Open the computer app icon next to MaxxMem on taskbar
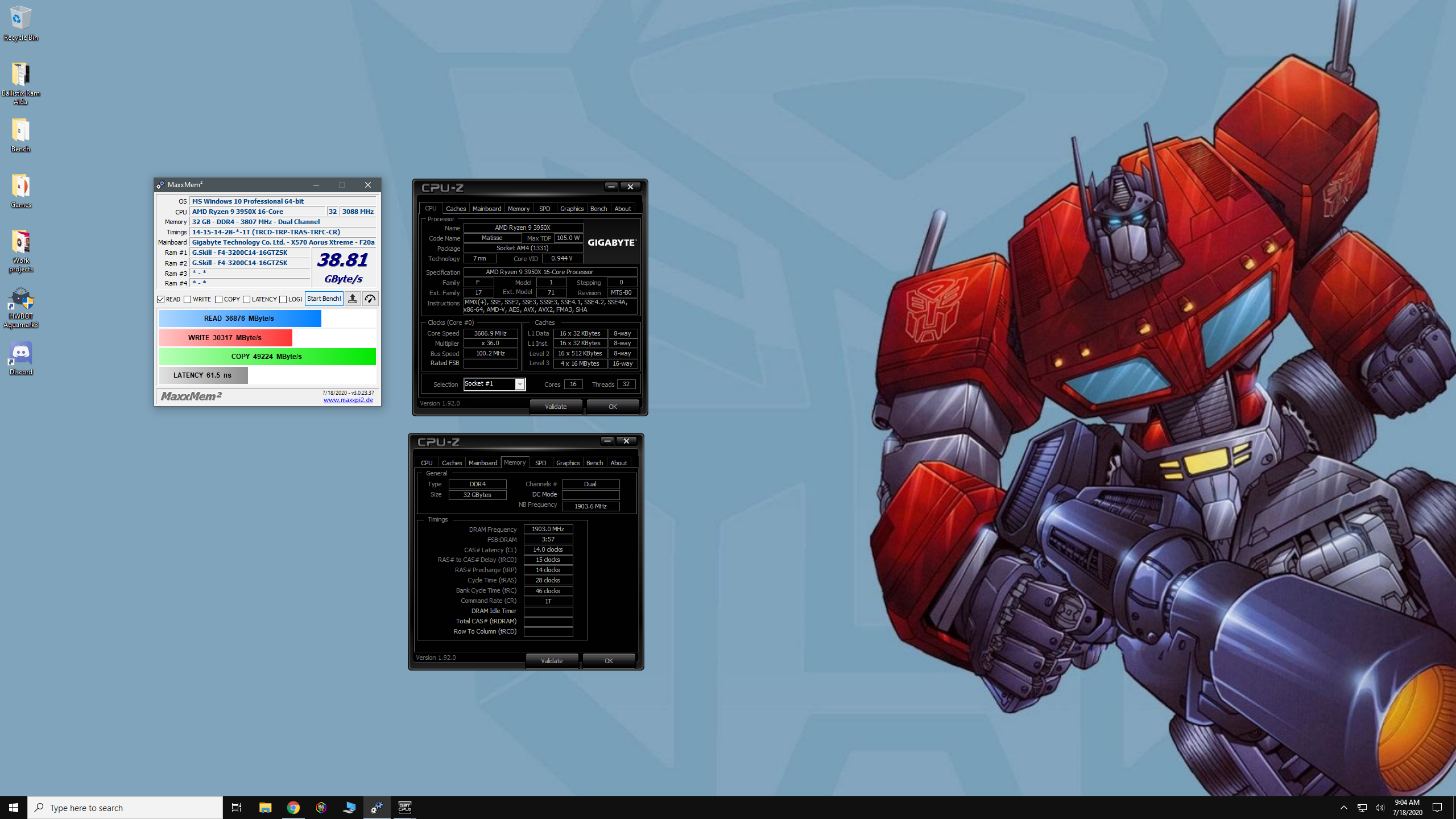The height and width of the screenshot is (819, 1456). (349, 808)
